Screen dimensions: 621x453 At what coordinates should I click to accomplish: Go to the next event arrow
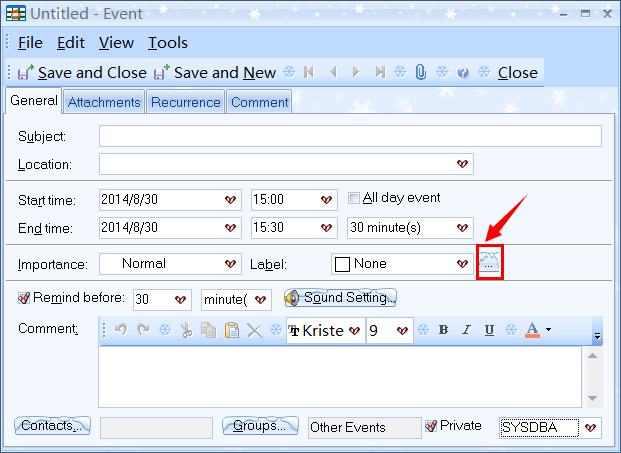point(355,72)
